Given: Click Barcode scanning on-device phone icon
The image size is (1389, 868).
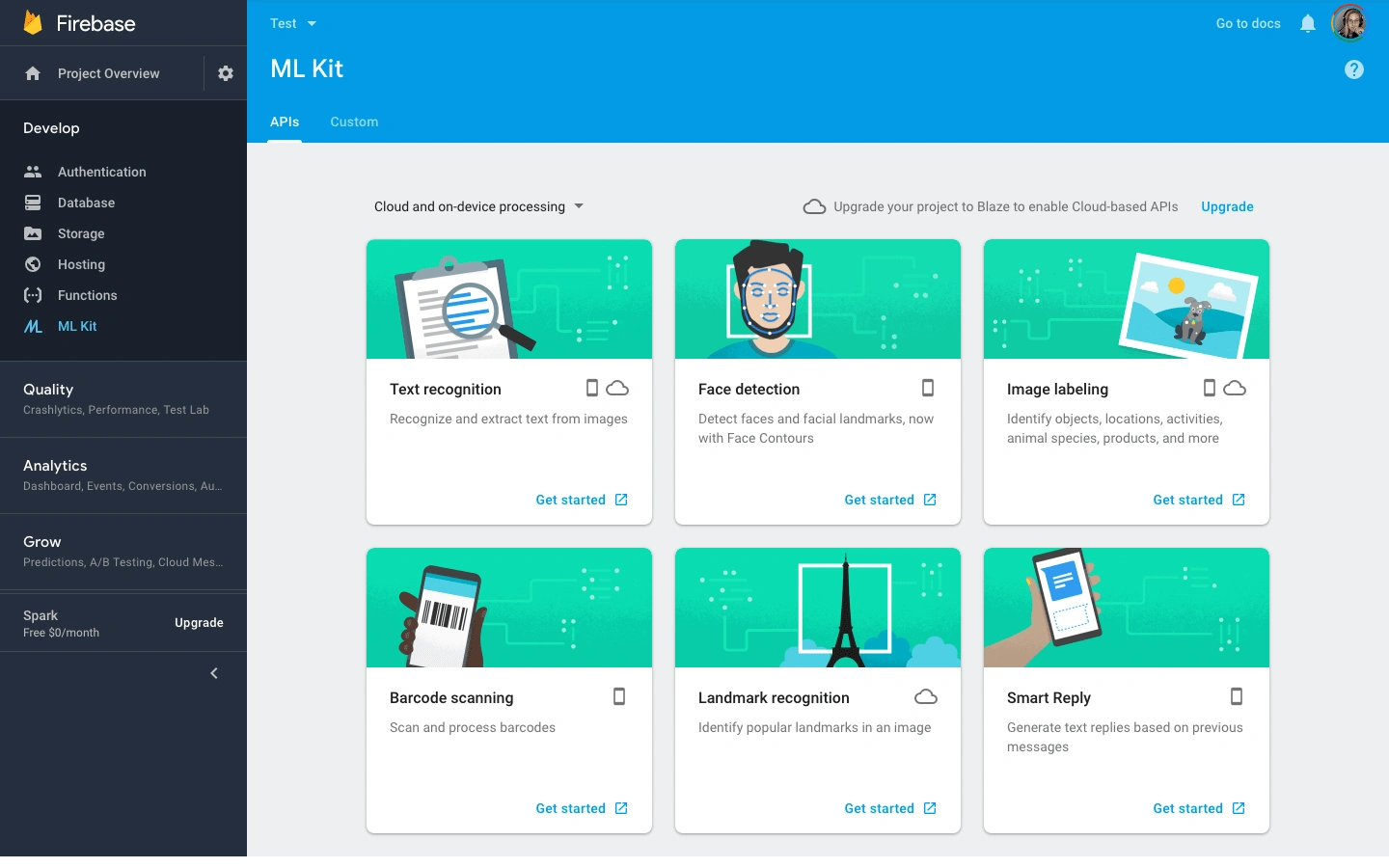Looking at the screenshot, I should (x=619, y=696).
